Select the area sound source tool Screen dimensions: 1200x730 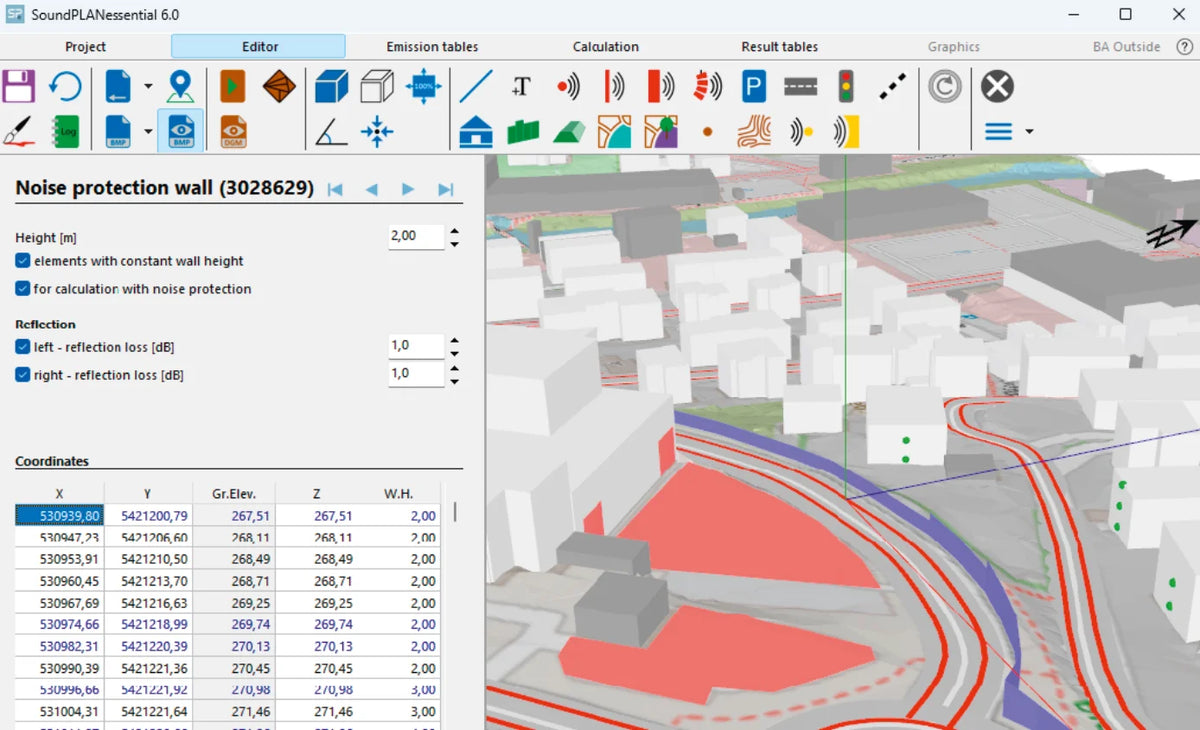(x=660, y=87)
